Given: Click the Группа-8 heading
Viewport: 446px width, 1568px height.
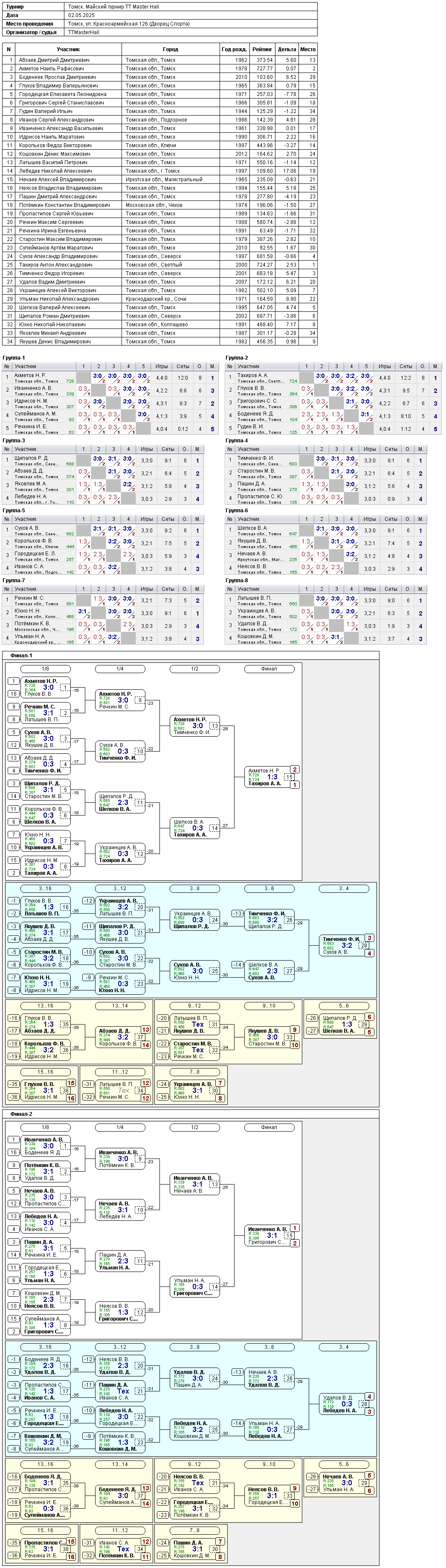Looking at the screenshot, I should (x=237, y=580).
